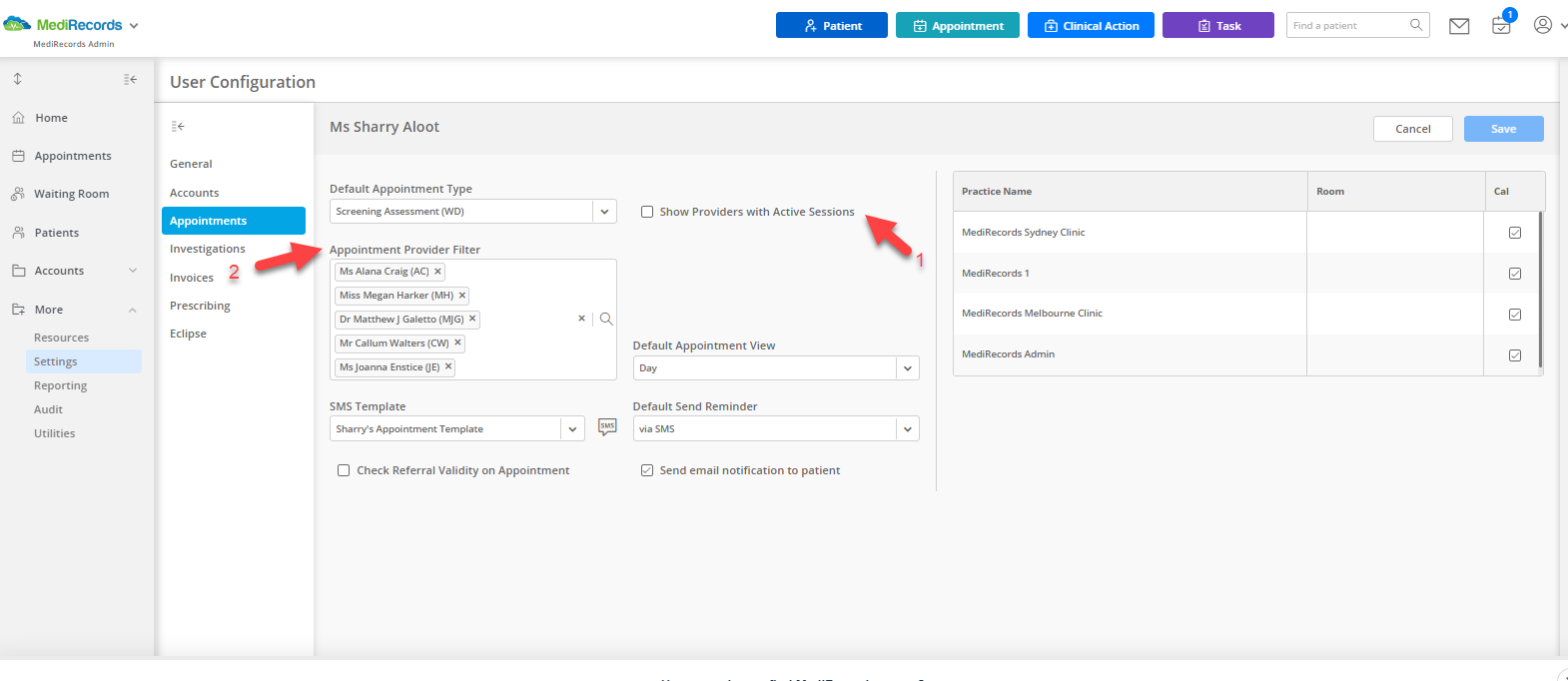Image resolution: width=1568 pixels, height=681 pixels.
Task: Click the Clinical Action button
Action: [1091, 25]
